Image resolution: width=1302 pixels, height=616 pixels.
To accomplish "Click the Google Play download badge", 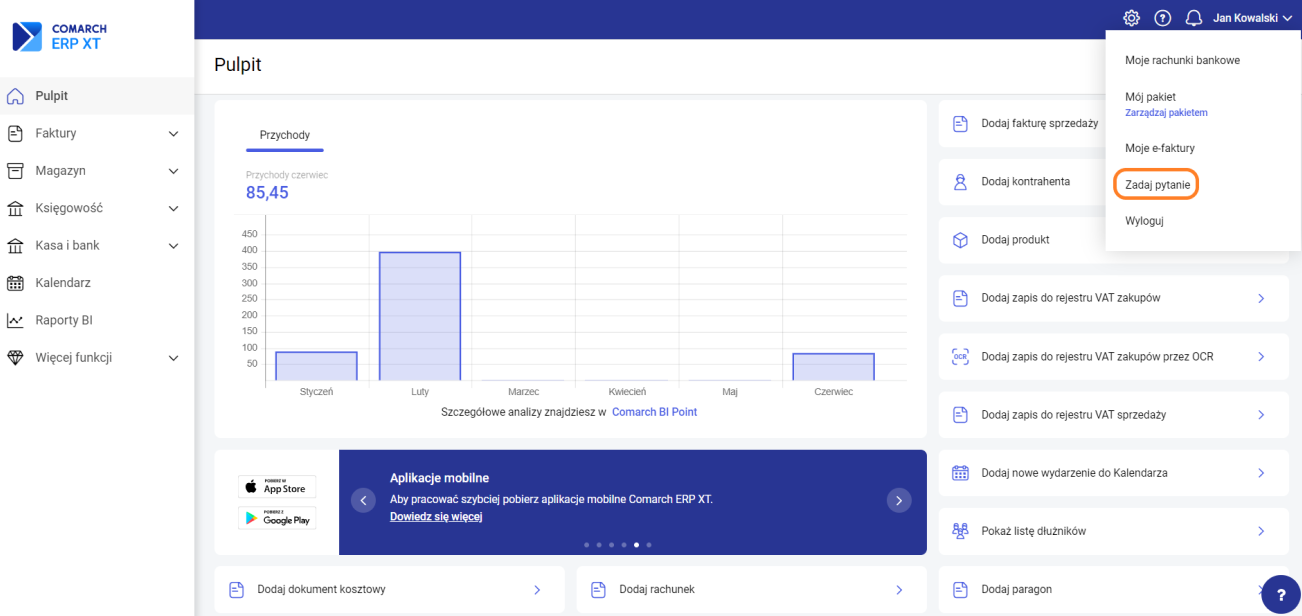I will pyautogui.click(x=277, y=518).
